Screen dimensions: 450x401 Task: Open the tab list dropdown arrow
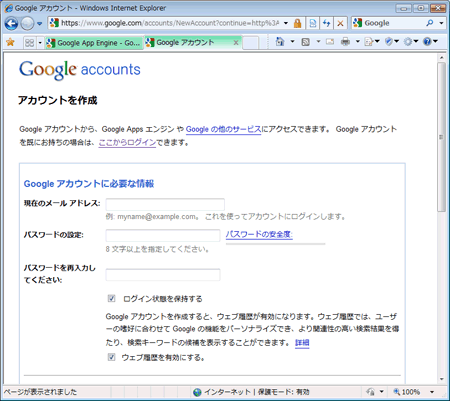(x=40, y=43)
